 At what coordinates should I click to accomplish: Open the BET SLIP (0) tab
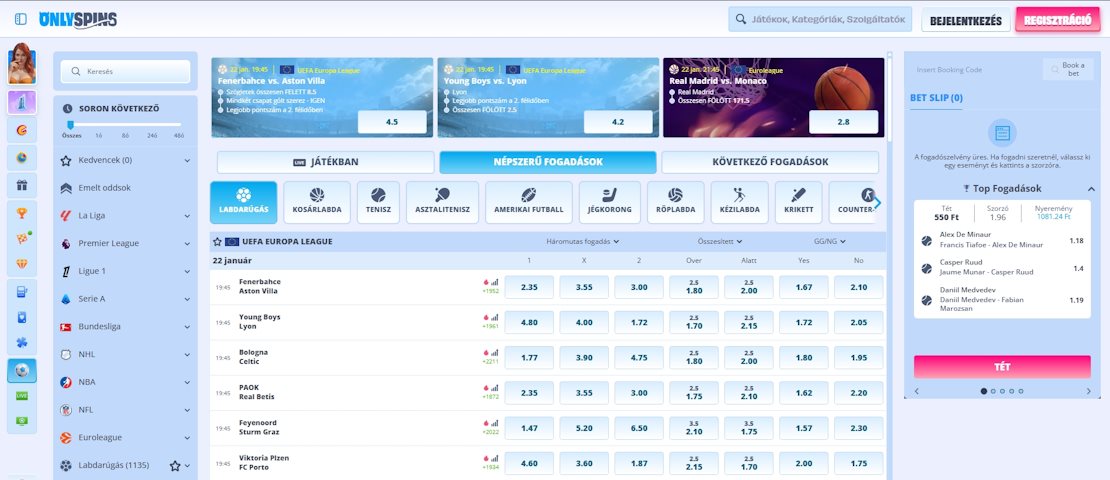pyautogui.click(x=936, y=98)
